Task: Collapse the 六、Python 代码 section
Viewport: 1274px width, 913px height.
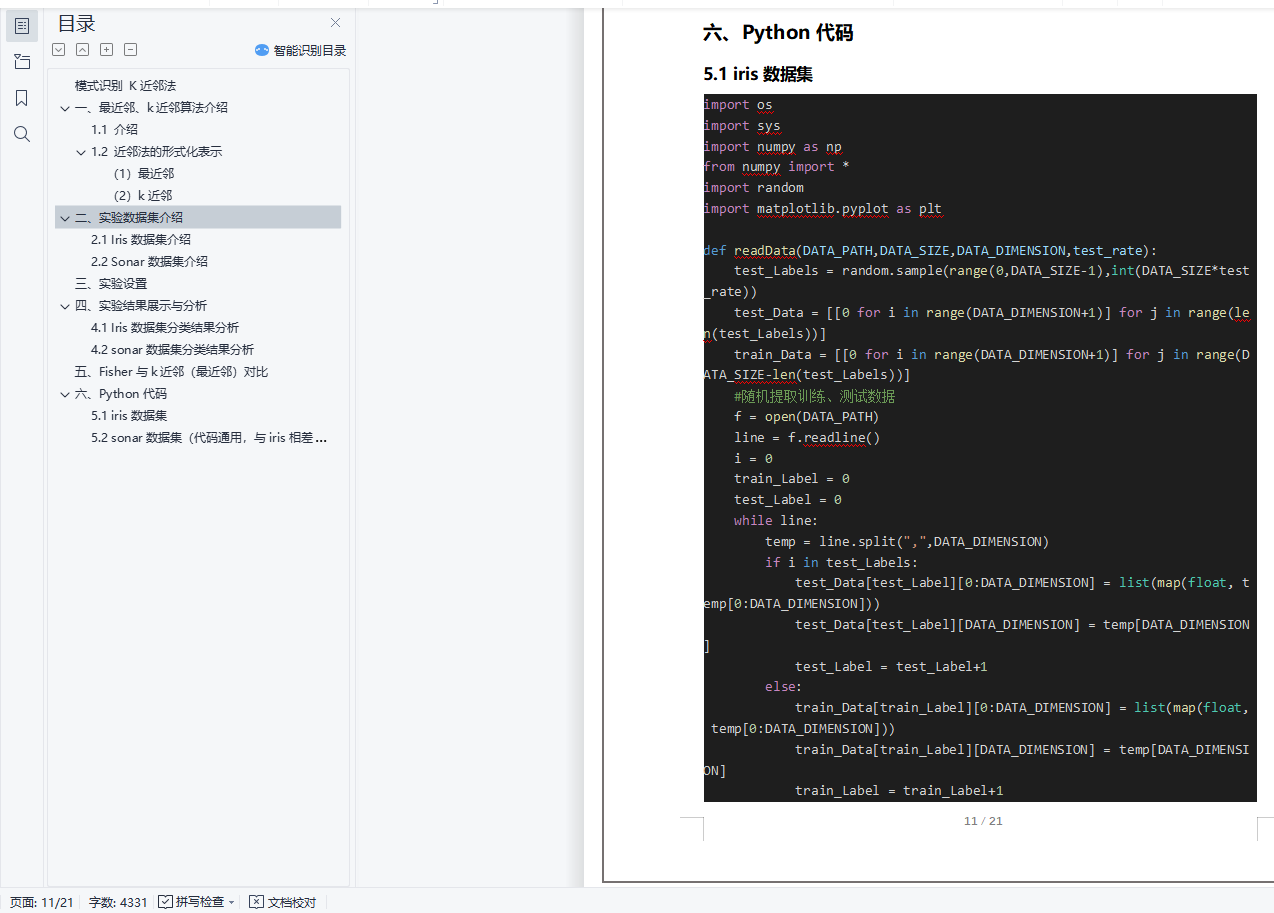Action: click(65, 394)
